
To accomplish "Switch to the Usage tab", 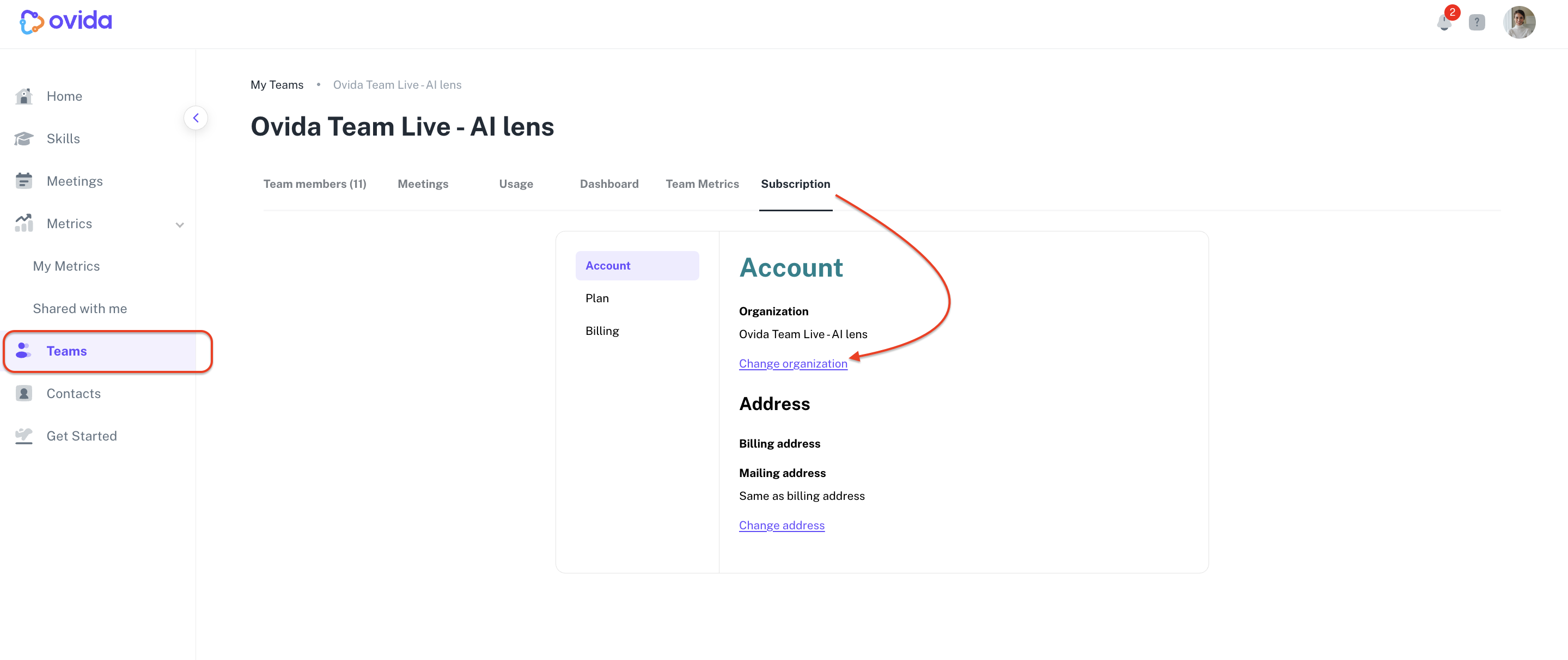I will click(x=516, y=184).
